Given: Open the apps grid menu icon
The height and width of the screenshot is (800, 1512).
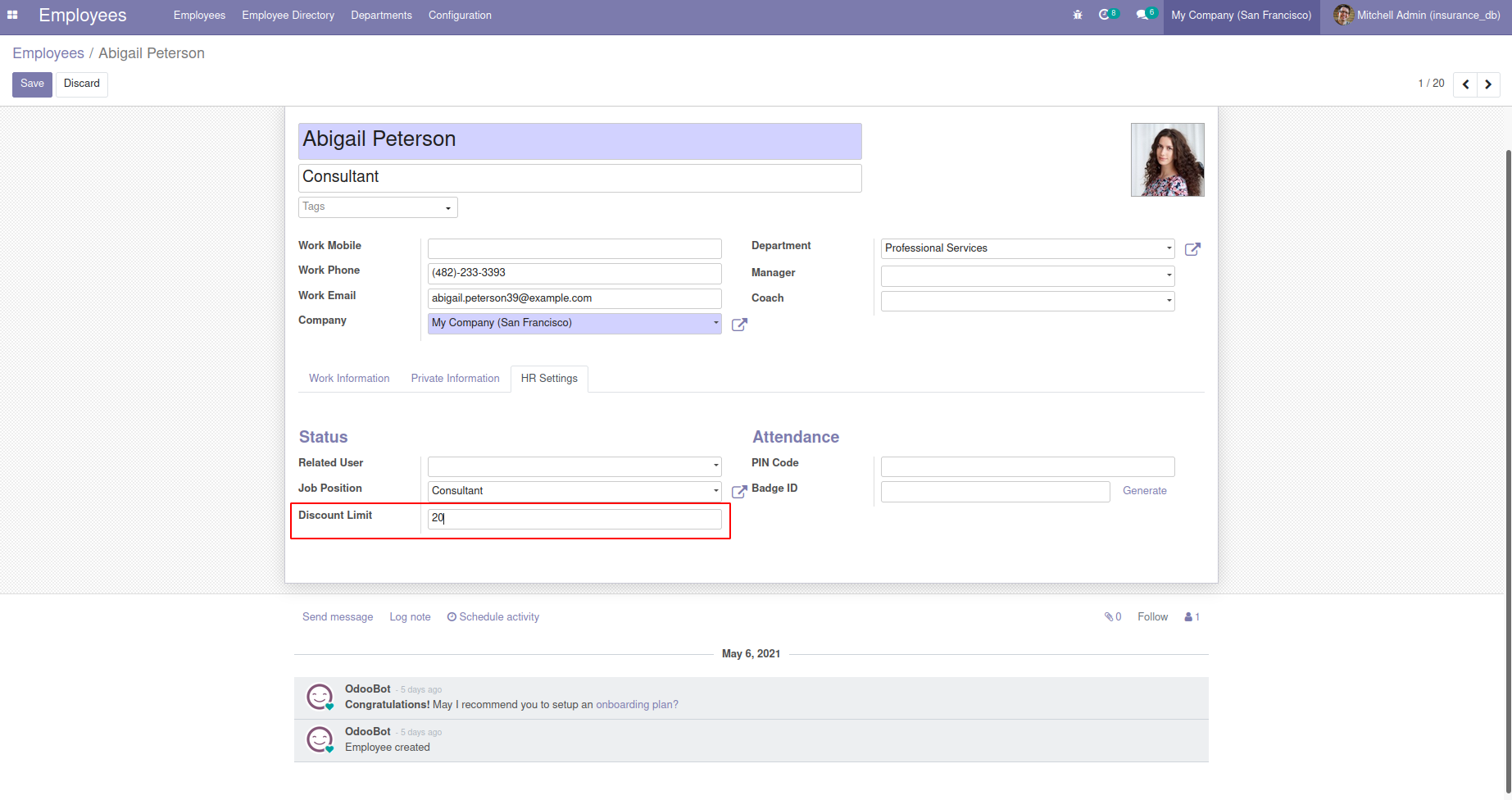Looking at the screenshot, I should (x=12, y=15).
